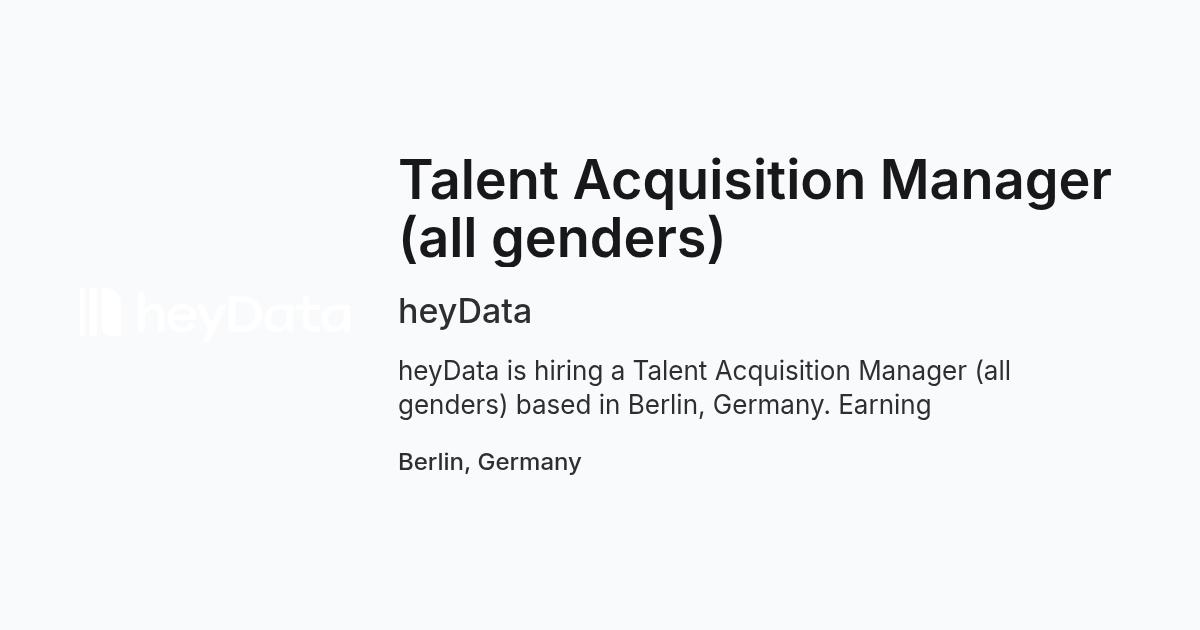Click "Germany." inside the description paragraph
Image resolution: width=1200 pixels, height=630 pixels.
tap(772, 406)
